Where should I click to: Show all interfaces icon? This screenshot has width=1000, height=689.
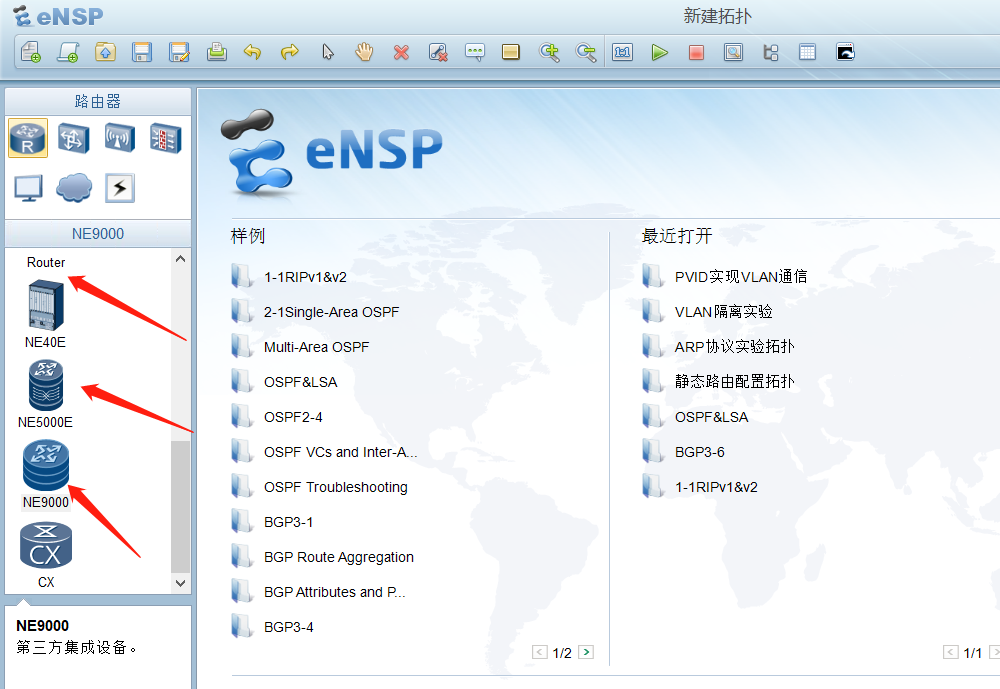click(x=770, y=52)
